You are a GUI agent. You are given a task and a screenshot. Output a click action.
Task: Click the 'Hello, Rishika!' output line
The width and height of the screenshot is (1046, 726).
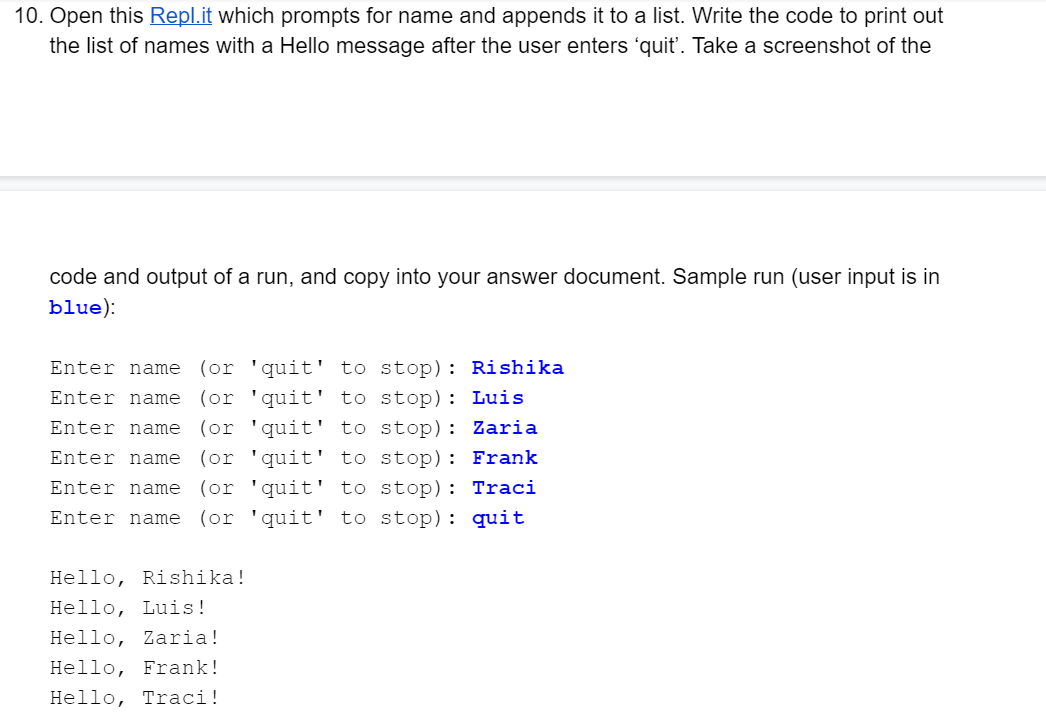pyautogui.click(x=148, y=578)
